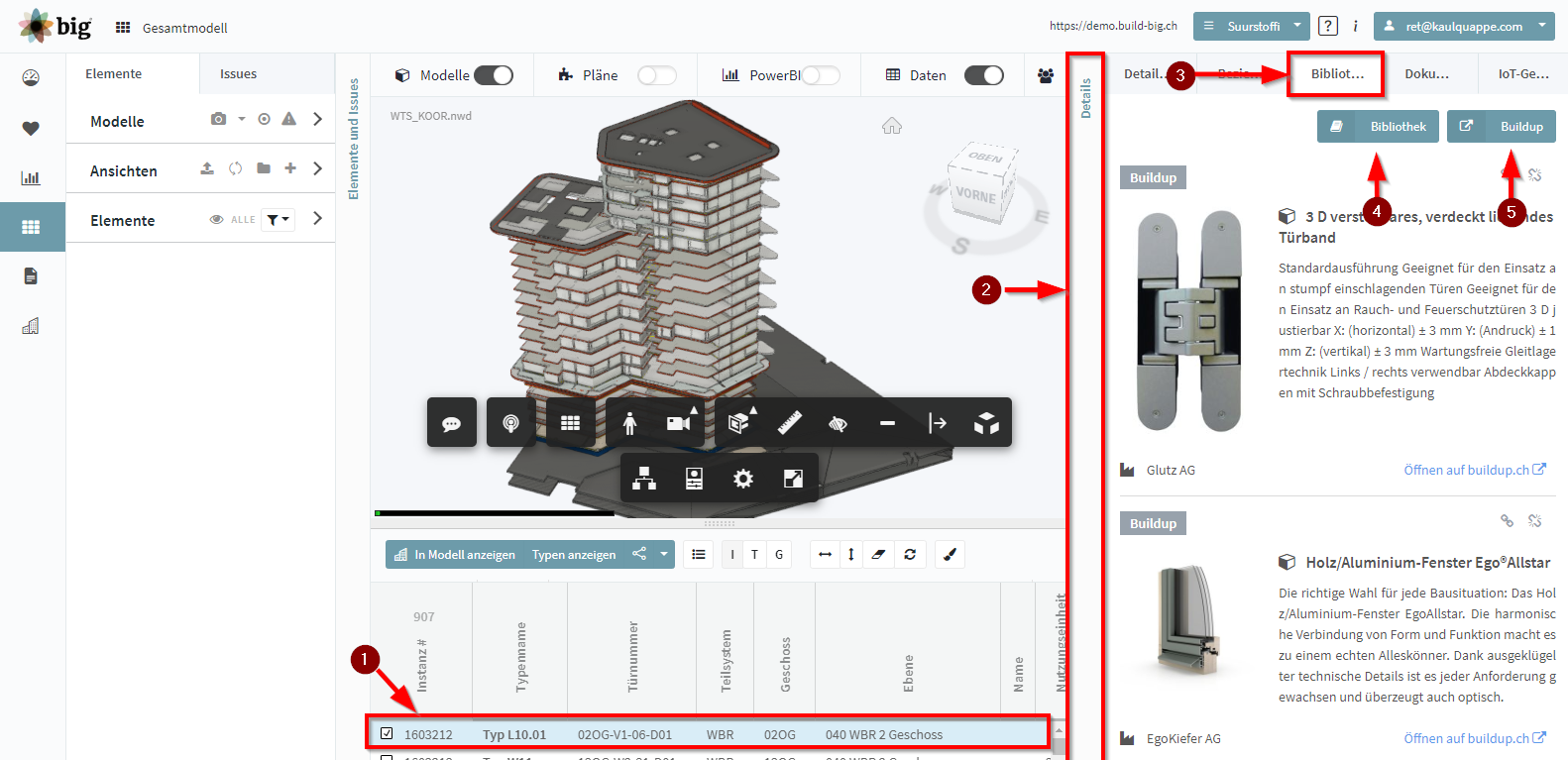Toggle Elemente visibility eye icon
This screenshot has width=1568, height=760.
pos(216,220)
